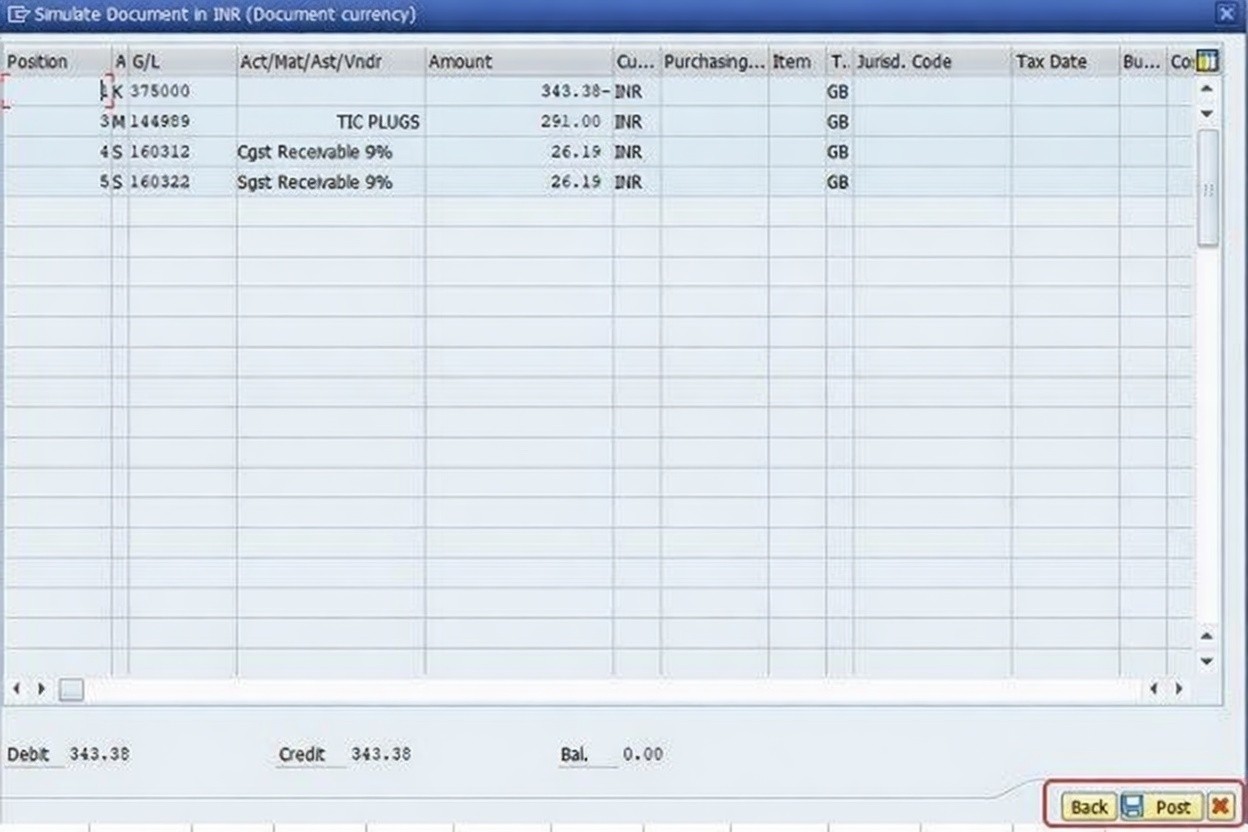Select the Amount column header
This screenshot has width=1248, height=832.
coord(518,62)
